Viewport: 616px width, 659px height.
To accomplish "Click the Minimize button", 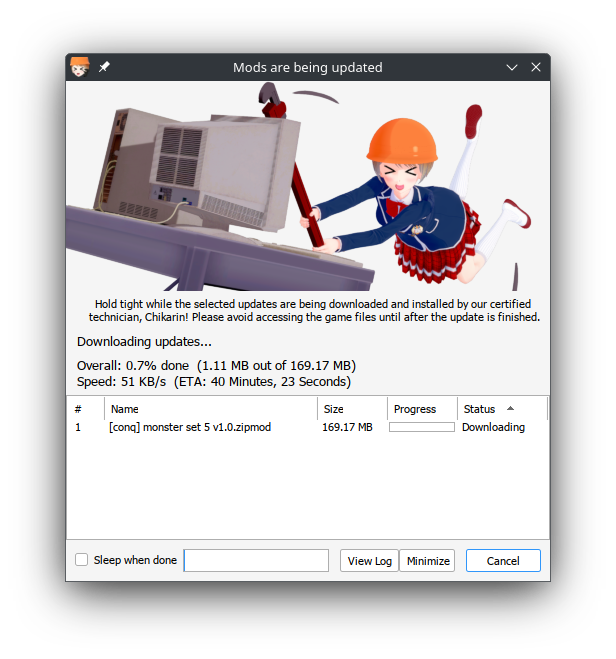I will (x=427, y=561).
